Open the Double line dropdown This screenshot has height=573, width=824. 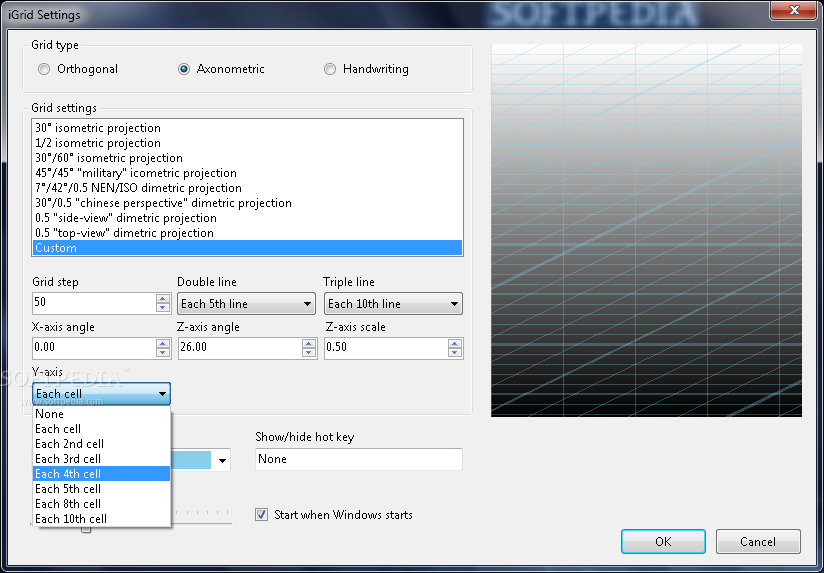246,304
